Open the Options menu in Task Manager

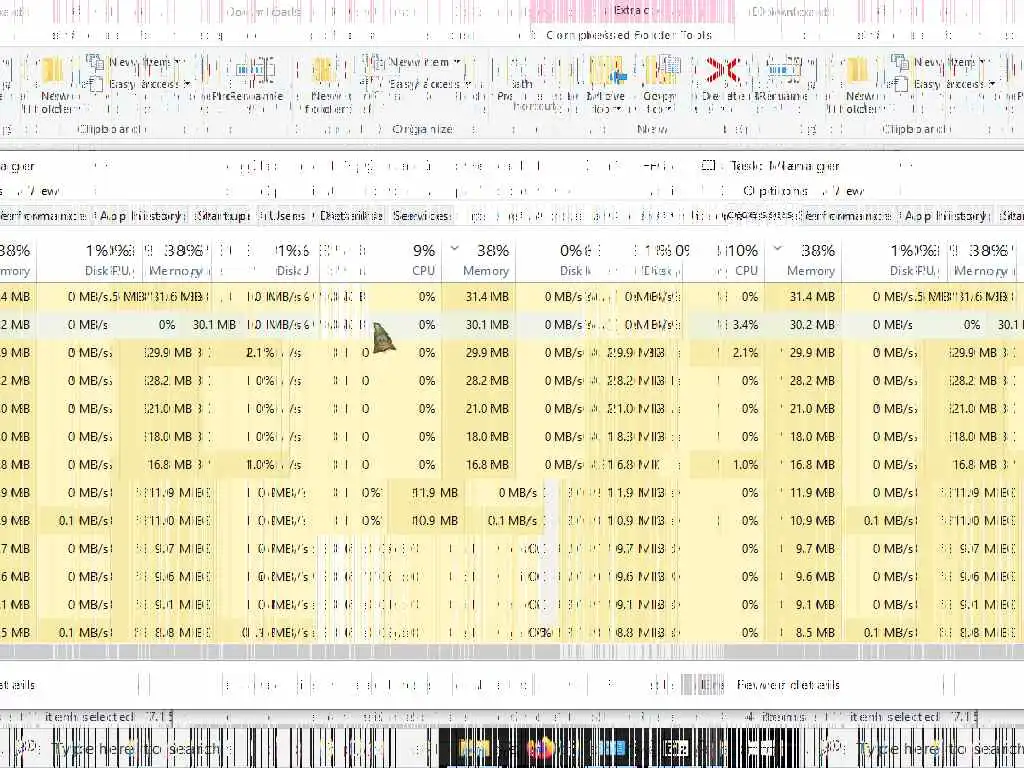click(x=775, y=191)
